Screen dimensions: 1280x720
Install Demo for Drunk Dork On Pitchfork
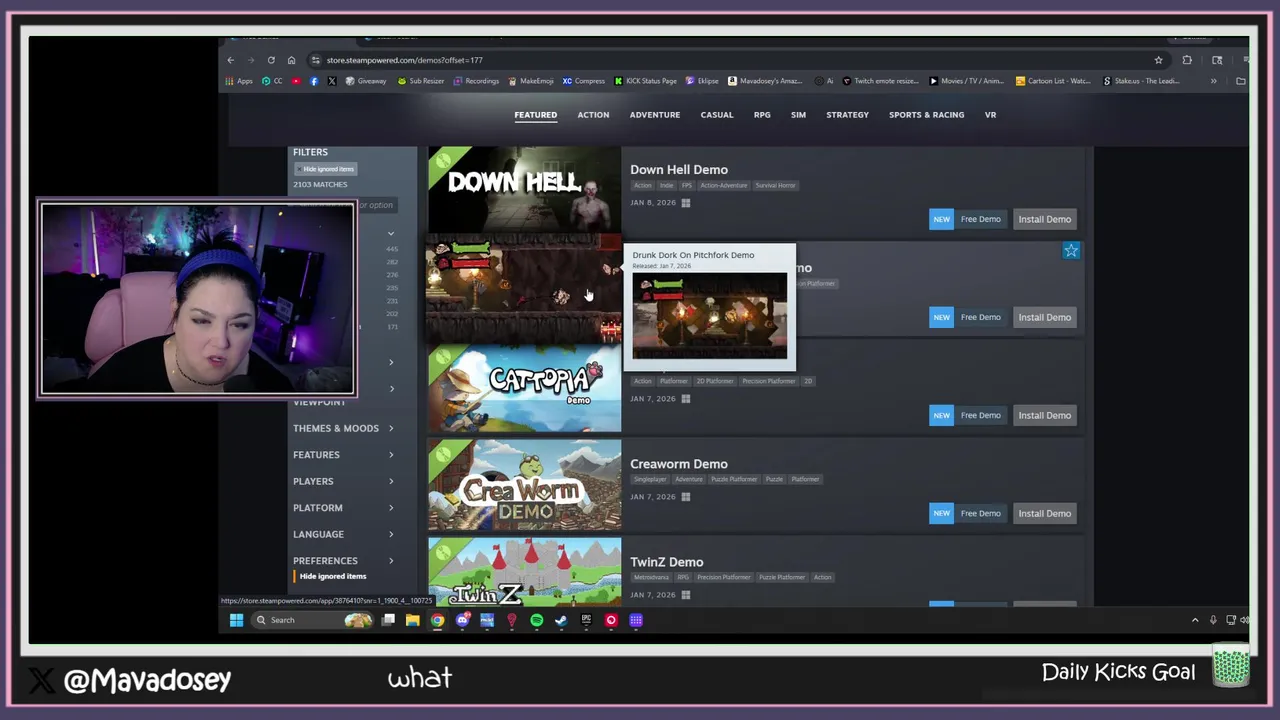(x=1044, y=317)
